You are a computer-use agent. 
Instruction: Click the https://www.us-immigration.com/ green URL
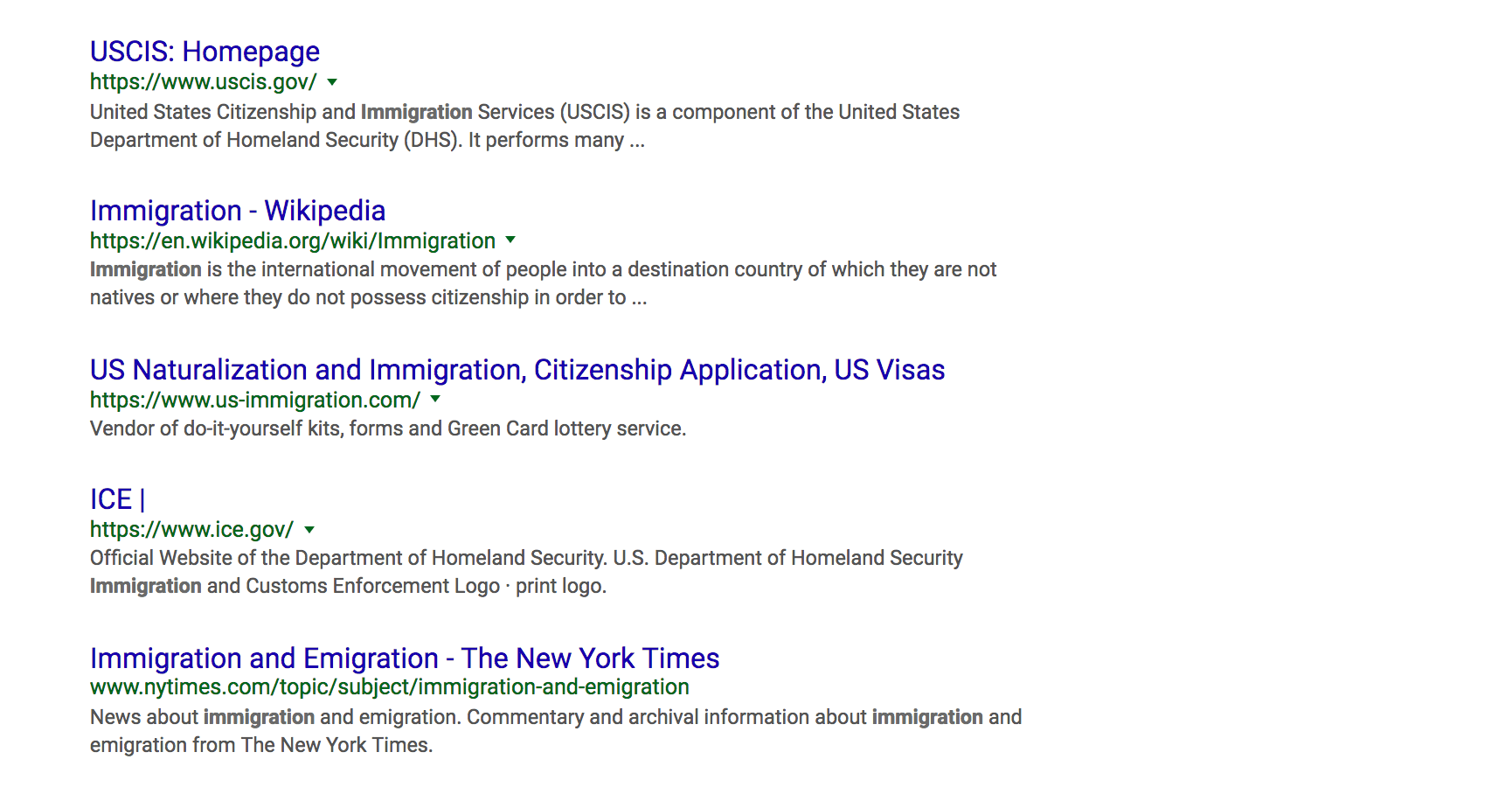(x=255, y=400)
